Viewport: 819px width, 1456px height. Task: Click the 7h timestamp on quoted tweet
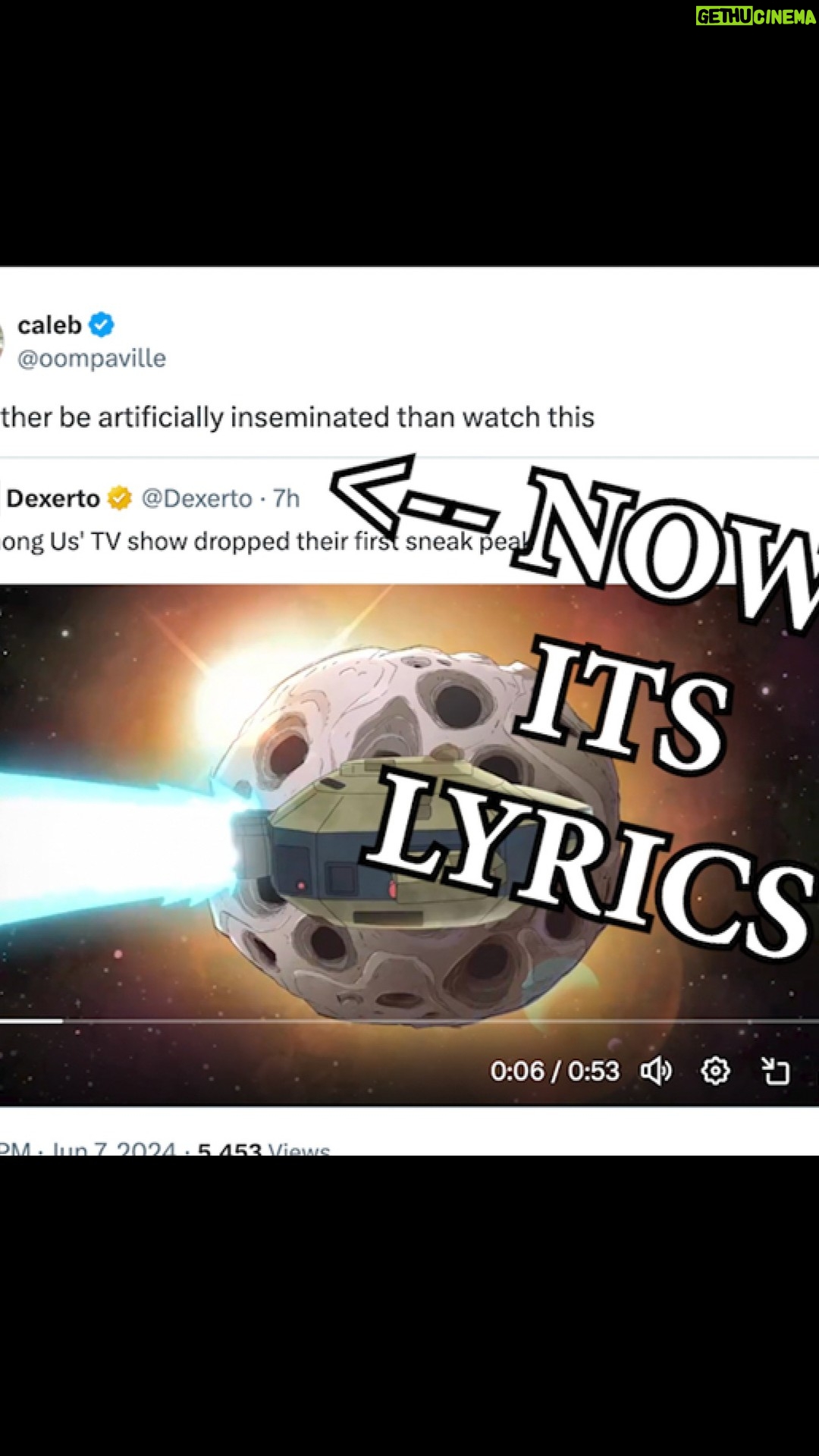[x=286, y=498]
